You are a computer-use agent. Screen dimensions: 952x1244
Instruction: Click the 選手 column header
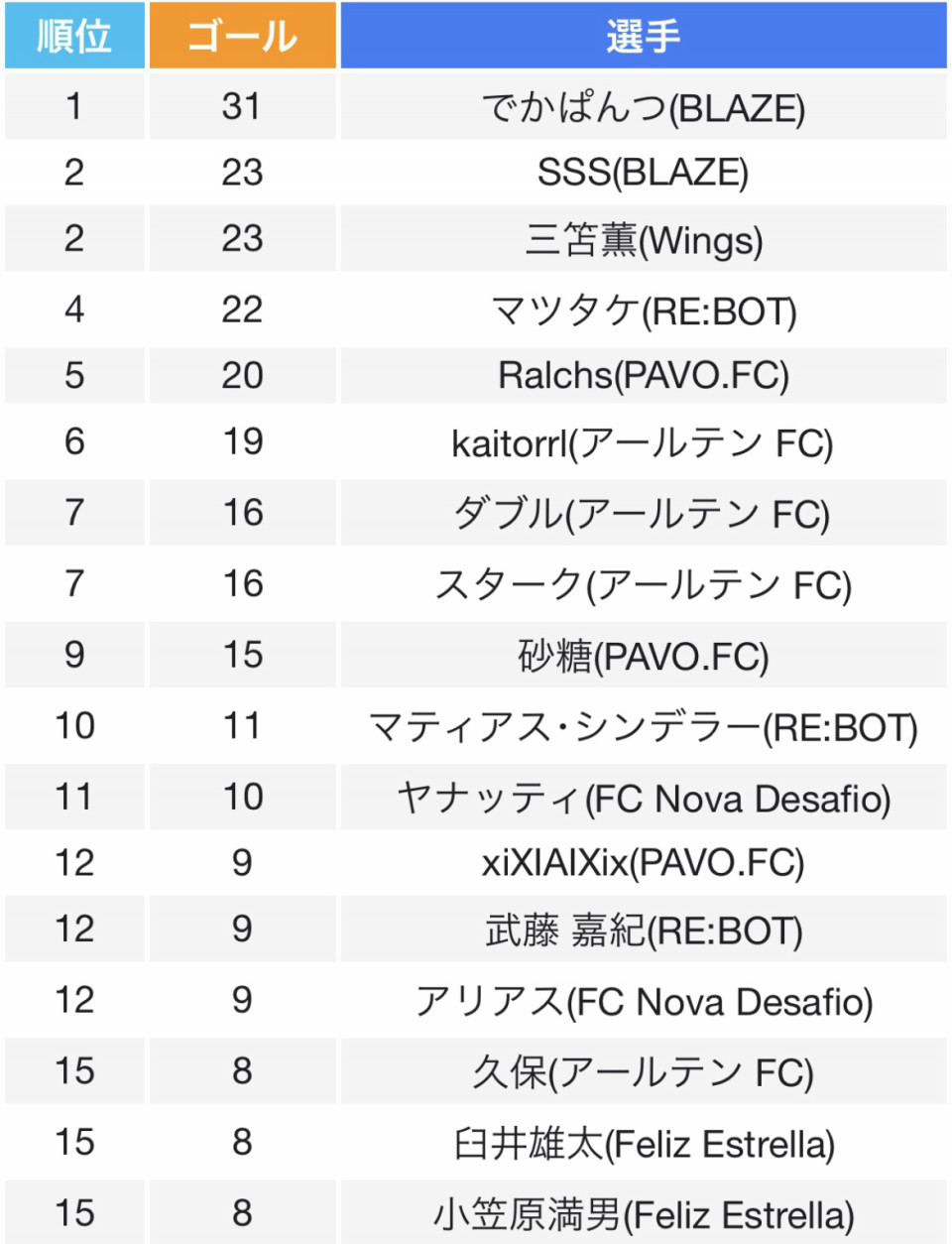point(643,36)
